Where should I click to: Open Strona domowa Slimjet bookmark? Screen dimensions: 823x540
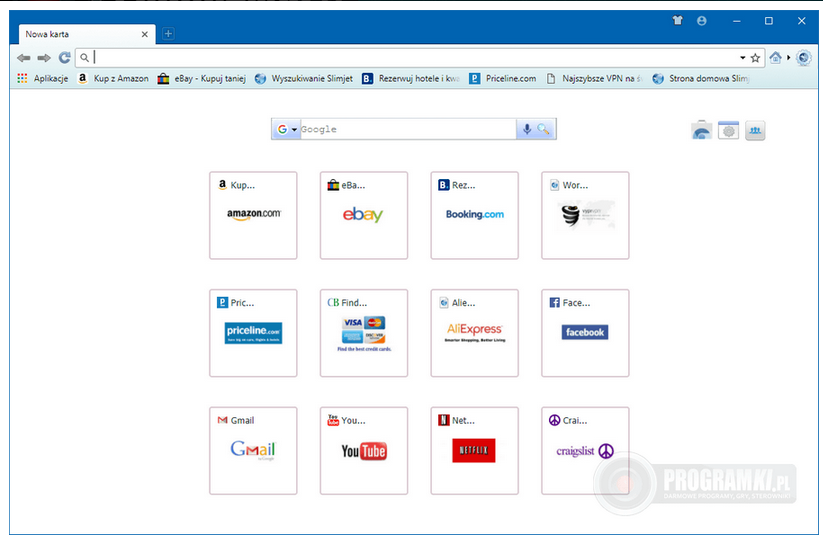(701, 78)
